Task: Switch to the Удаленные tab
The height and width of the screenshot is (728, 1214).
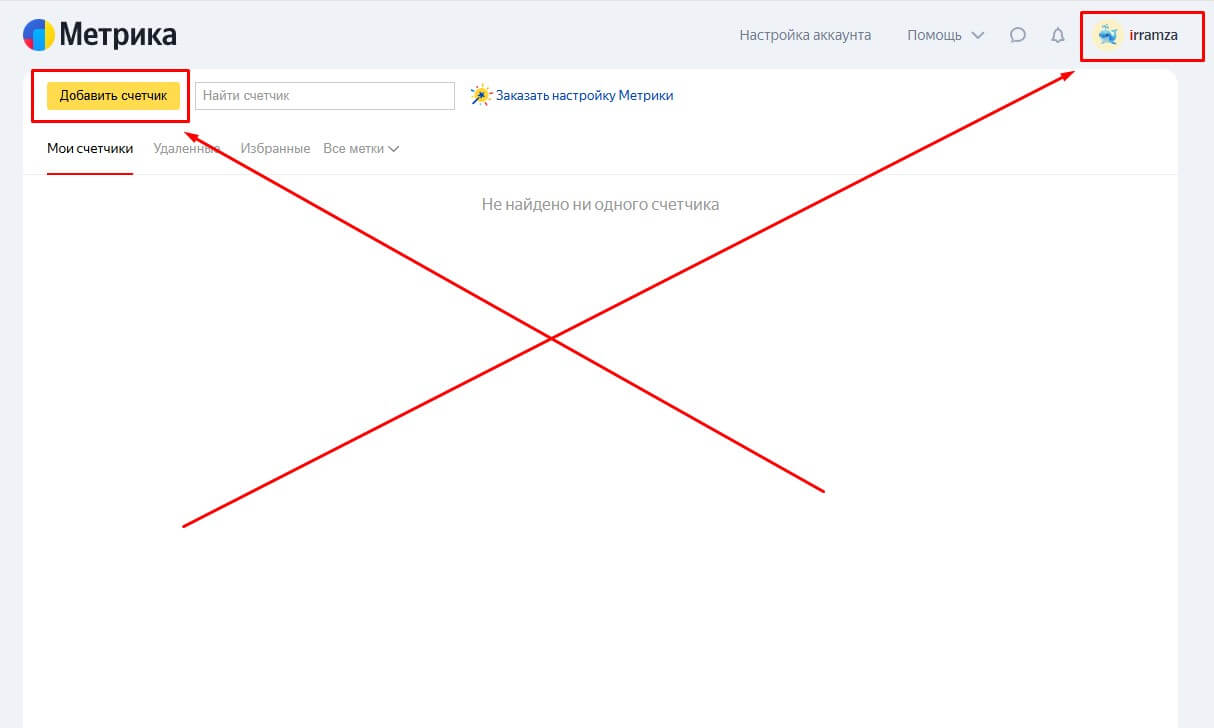Action: 186,149
